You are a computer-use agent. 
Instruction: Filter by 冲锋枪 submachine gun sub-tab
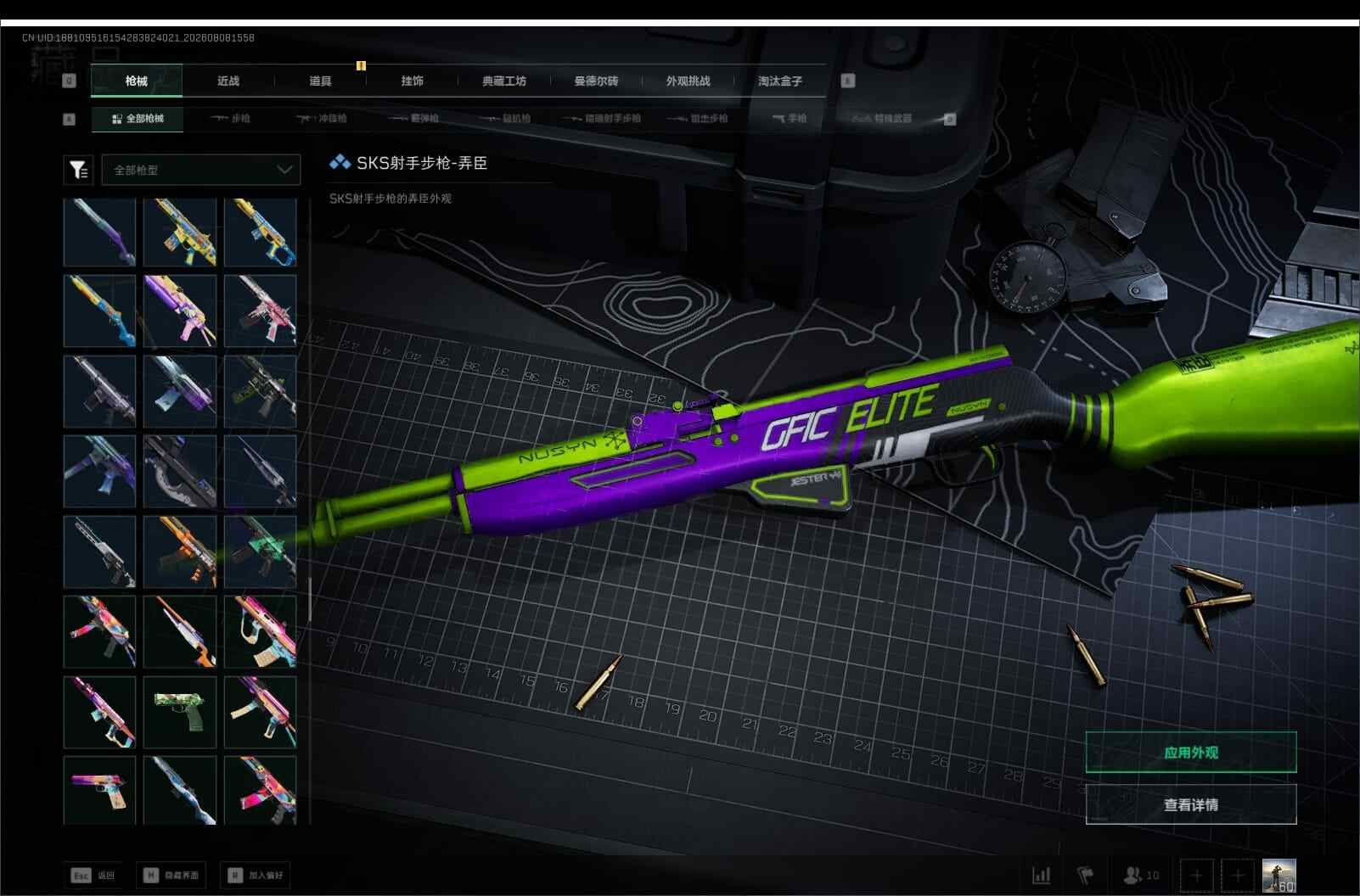pyautogui.click(x=322, y=119)
